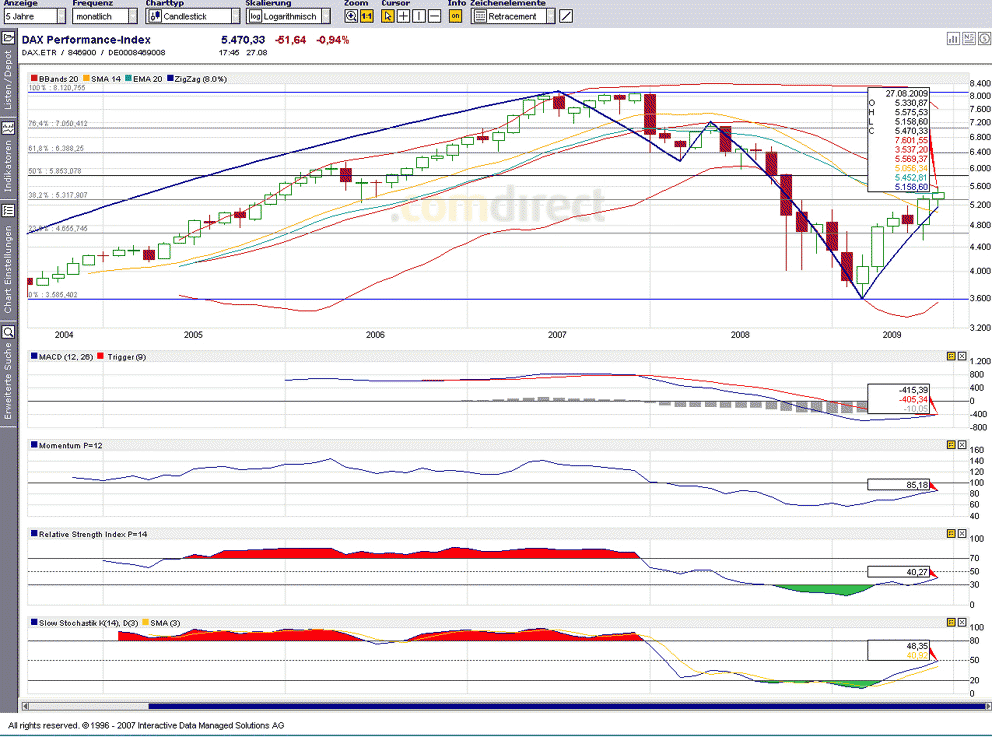Click the news icon at top right
Image resolution: width=992 pixels, height=737 pixels.
click(968, 38)
